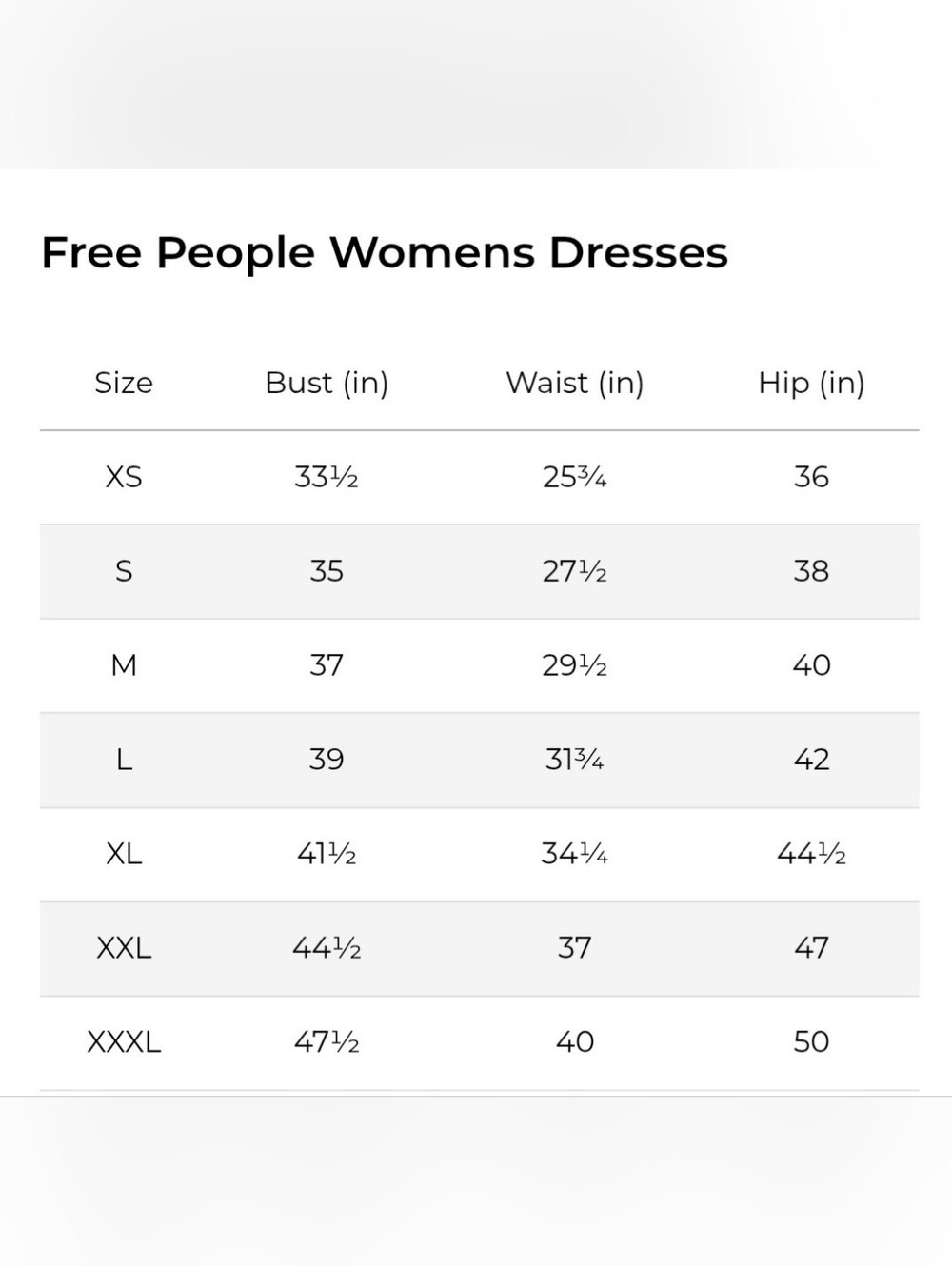Click the Bust (in) column header
952x1266 pixels.
[327, 383]
